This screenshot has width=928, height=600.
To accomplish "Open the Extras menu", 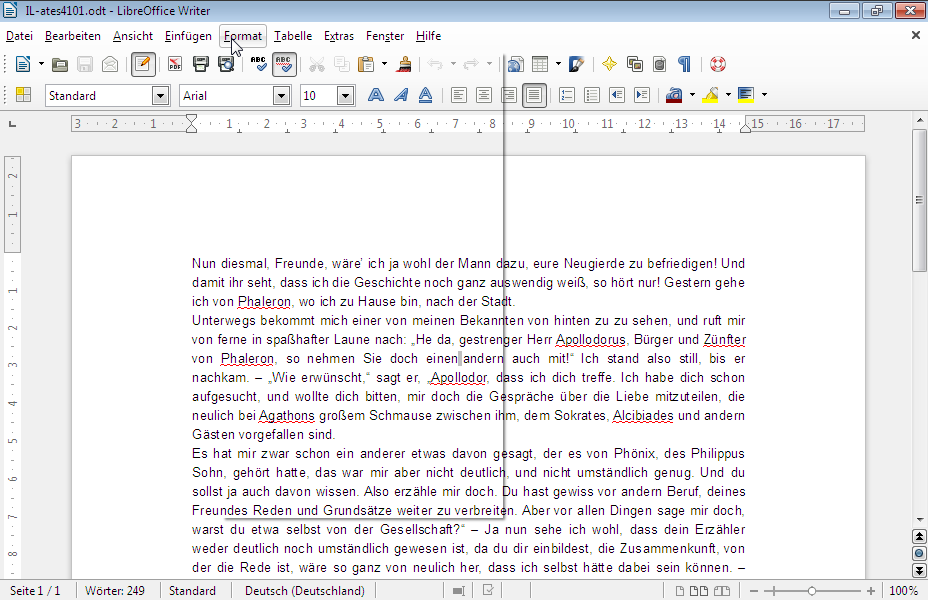I will tap(339, 36).
